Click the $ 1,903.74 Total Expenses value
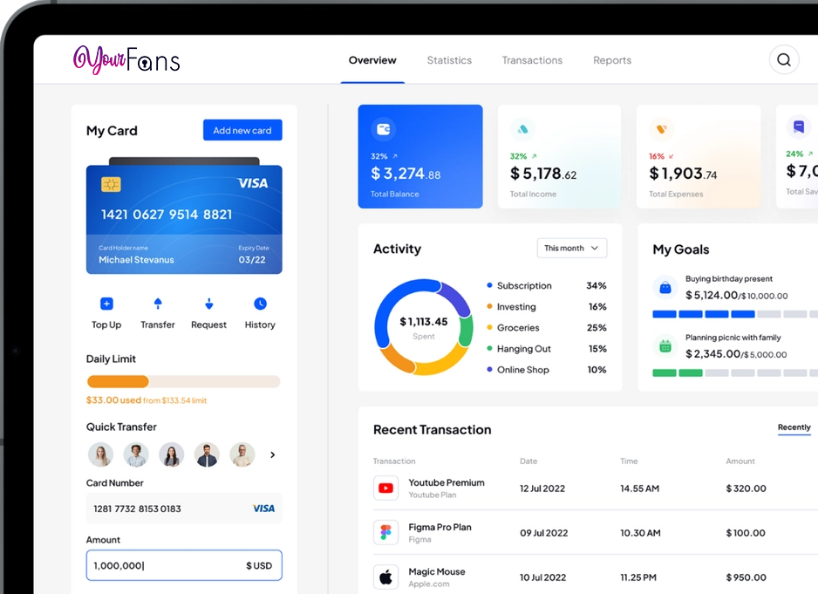The width and height of the screenshot is (818, 594). tap(682, 173)
